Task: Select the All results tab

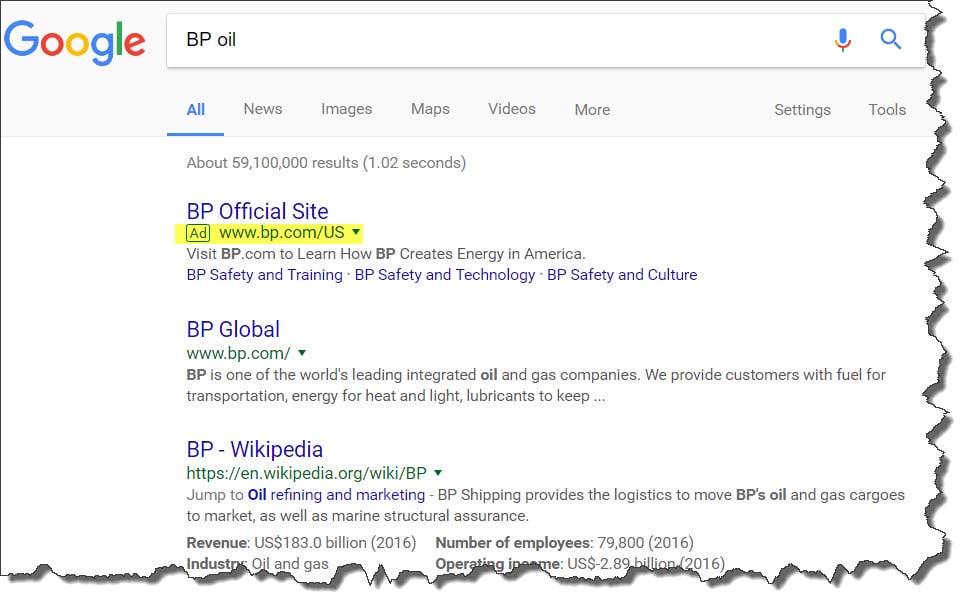Action: (195, 109)
